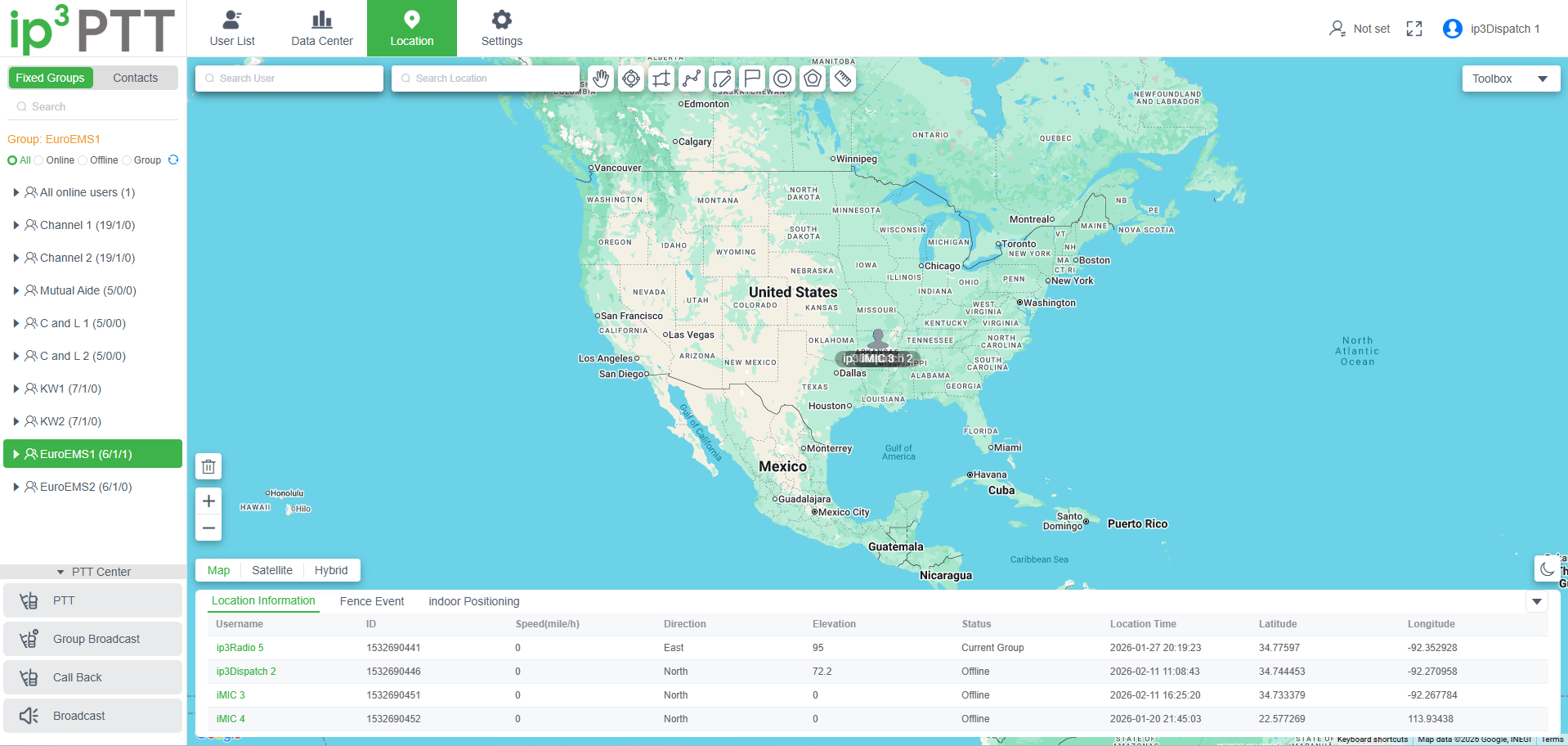This screenshot has height=746, width=1568.
Task: Click the trash delete icon on map
Action: [208, 466]
